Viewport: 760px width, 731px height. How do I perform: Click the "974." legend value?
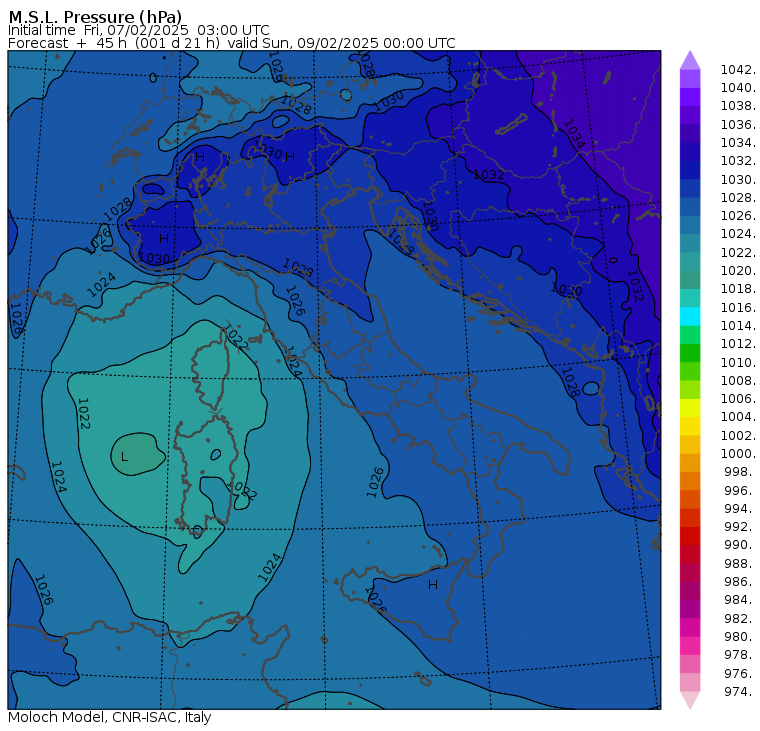pos(740,691)
